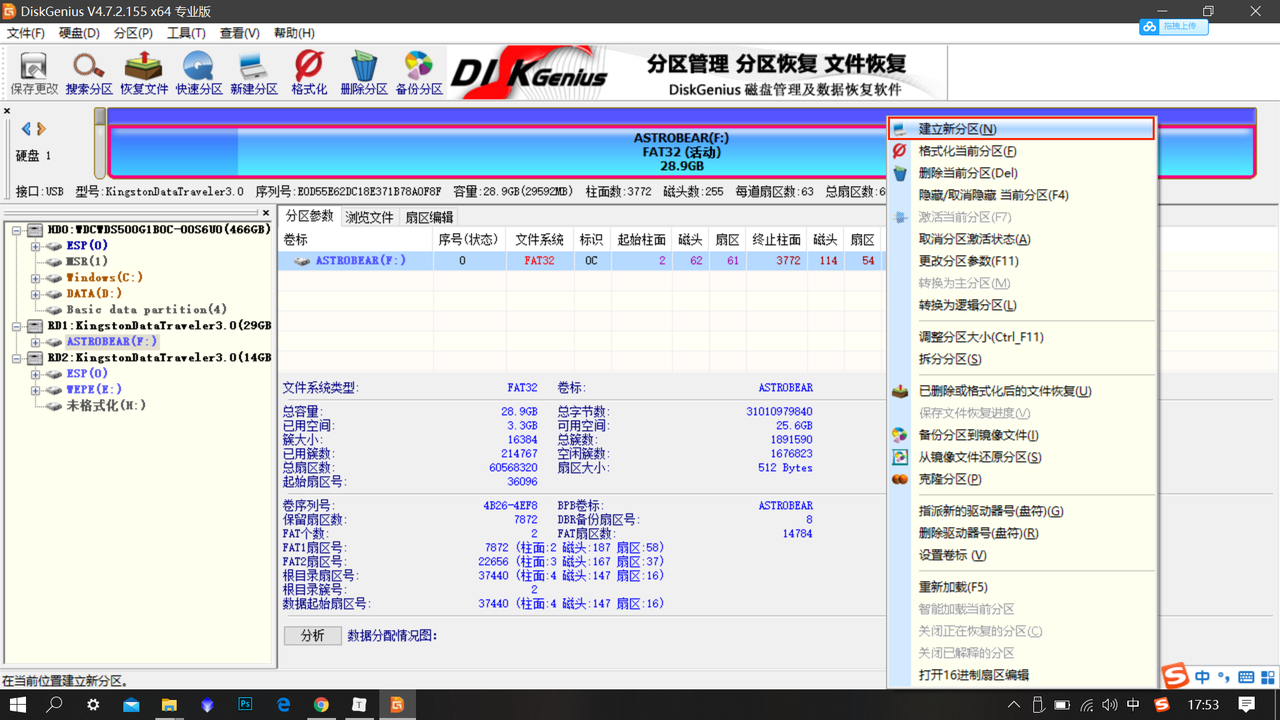Click the Save Changes (保存更改) toolbar icon
This screenshot has height=720, width=1280.
34,73
